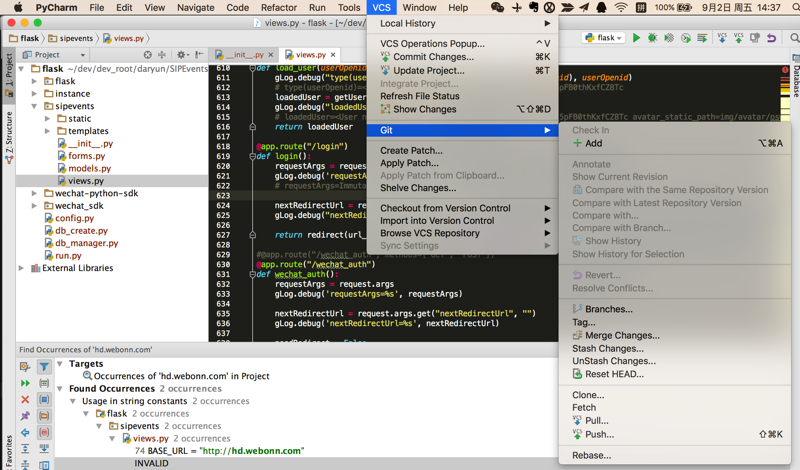This screenshot has width=800, height=470.
Task: Pin the Find Occurrences results tab
Action: 25,416
